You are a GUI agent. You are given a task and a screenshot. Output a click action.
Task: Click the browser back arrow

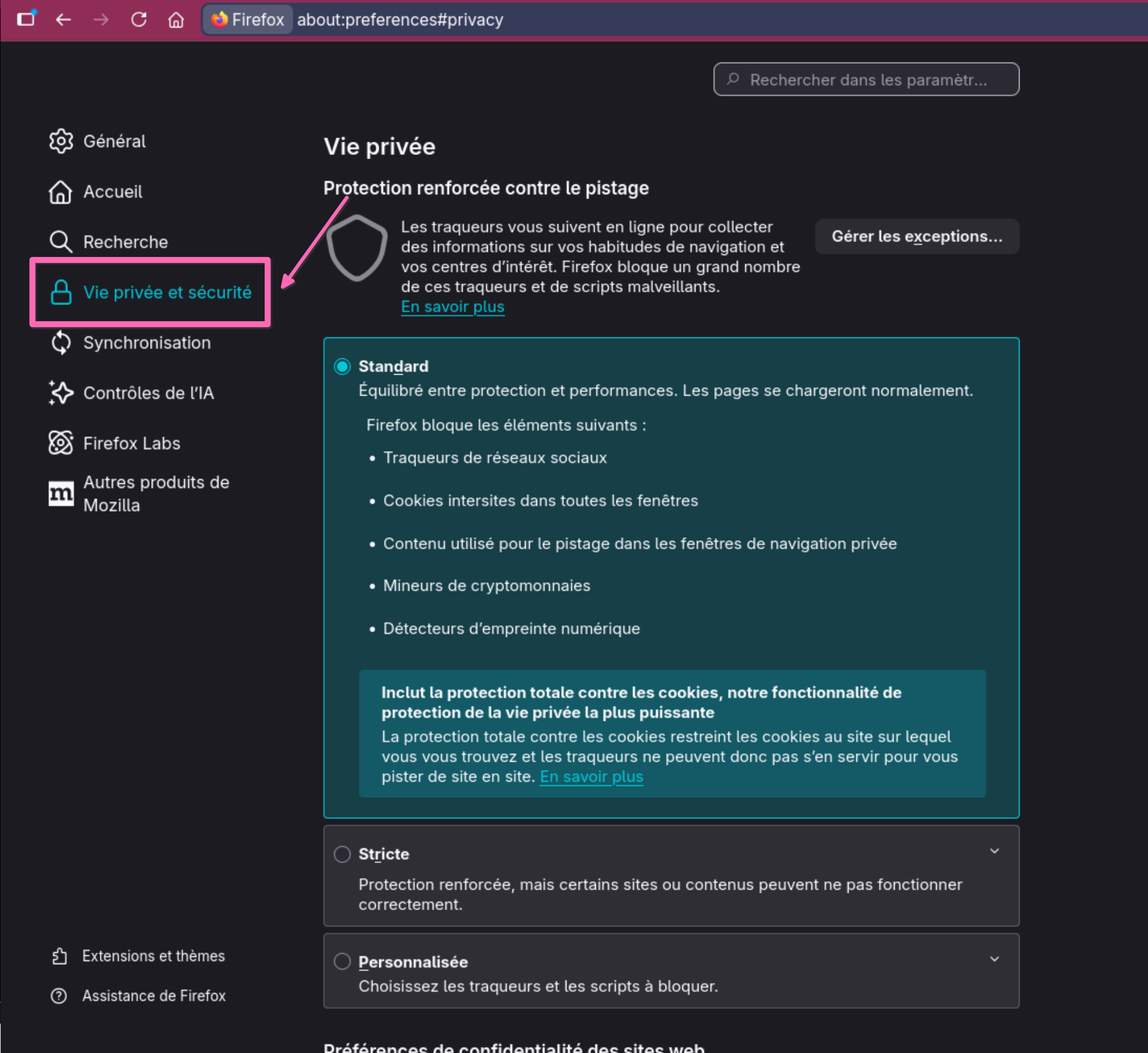(63, 20)
